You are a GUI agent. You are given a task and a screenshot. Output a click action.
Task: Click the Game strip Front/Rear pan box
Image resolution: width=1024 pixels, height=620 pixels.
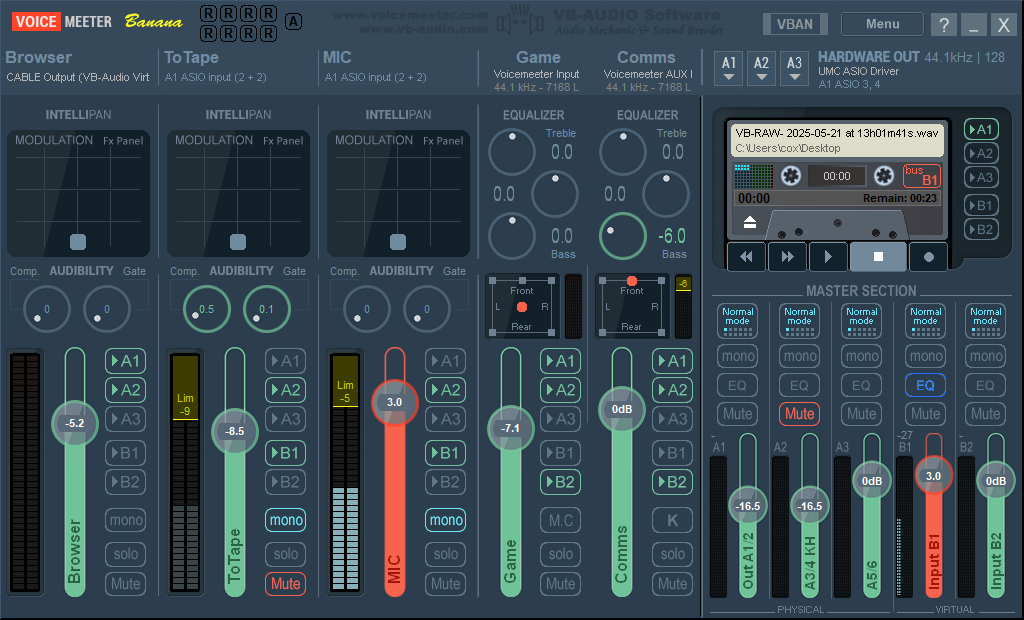click(x=522, y=306)
